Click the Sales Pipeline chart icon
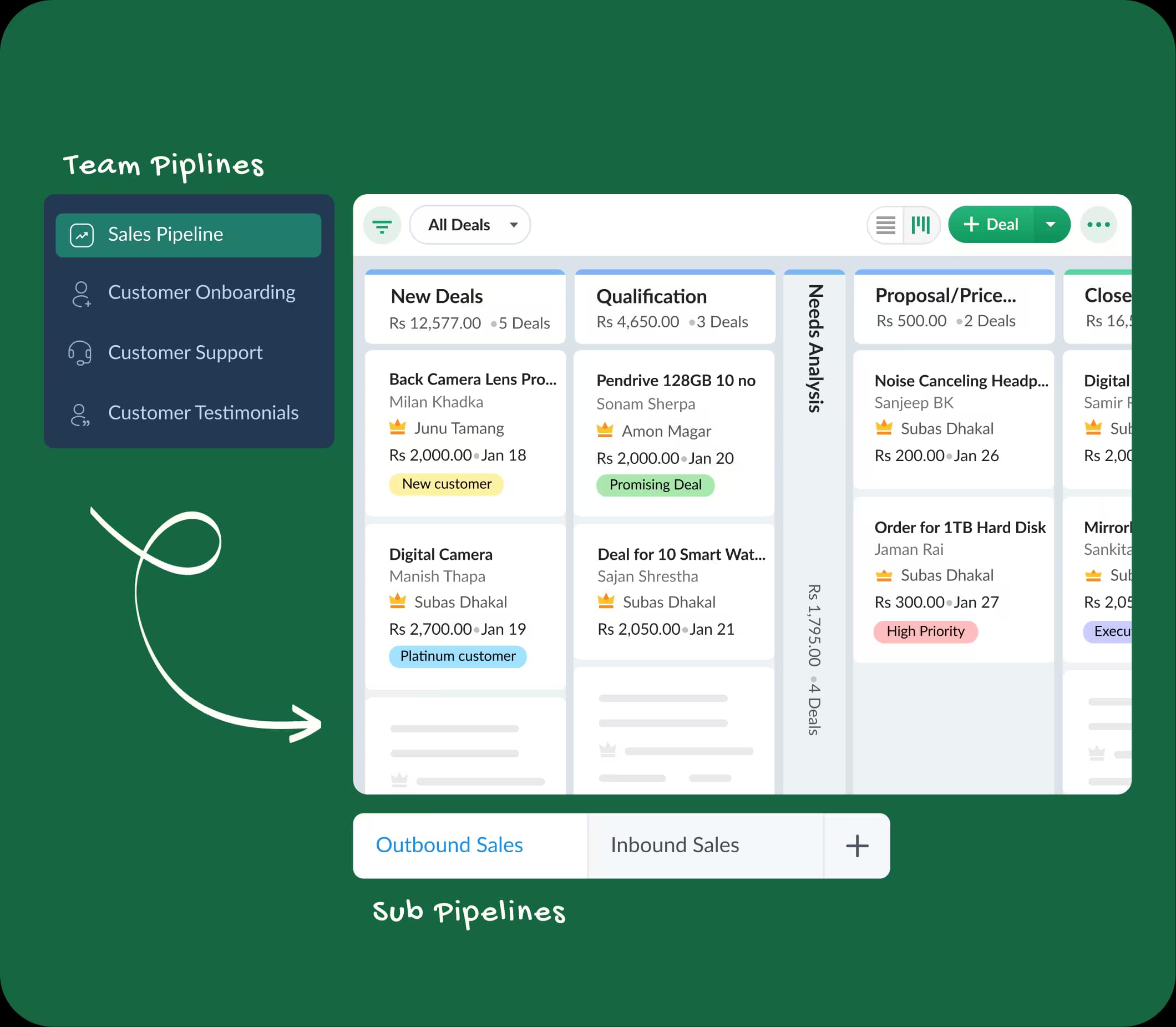The height and width of the screenshot is (1027, 1176). click(82, 236)
